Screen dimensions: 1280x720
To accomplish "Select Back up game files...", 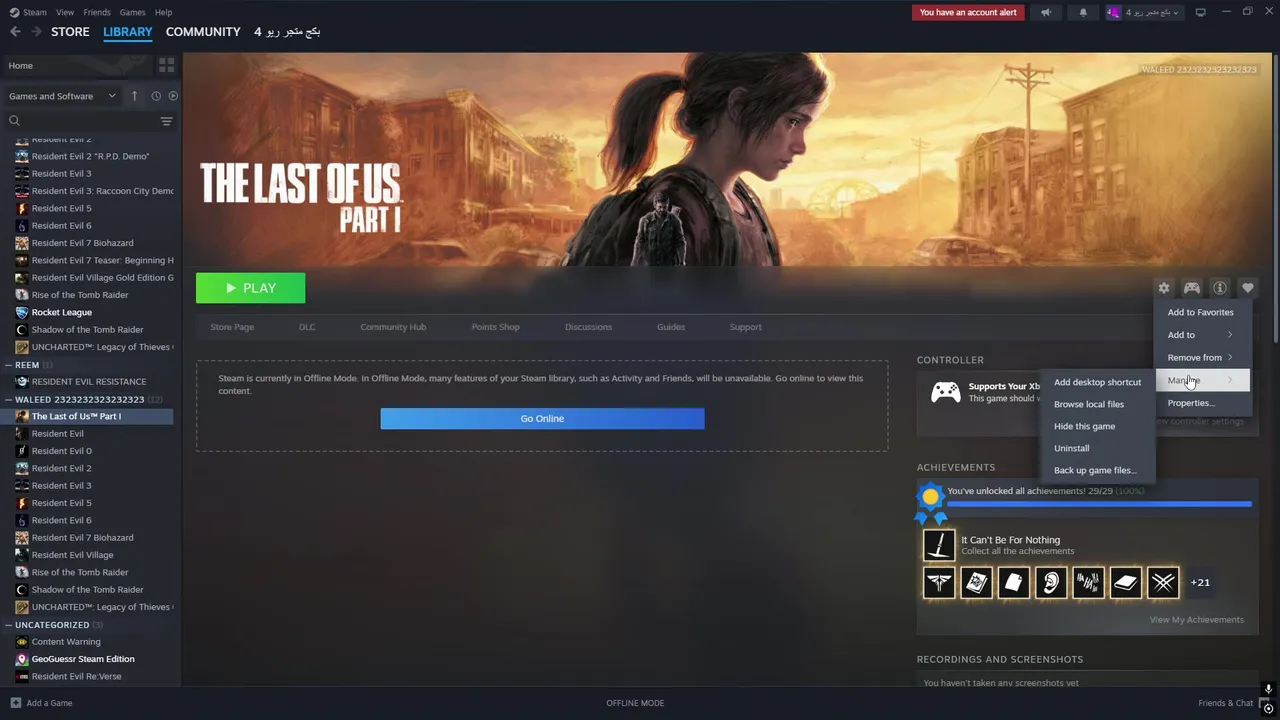I will (1097, 470).
